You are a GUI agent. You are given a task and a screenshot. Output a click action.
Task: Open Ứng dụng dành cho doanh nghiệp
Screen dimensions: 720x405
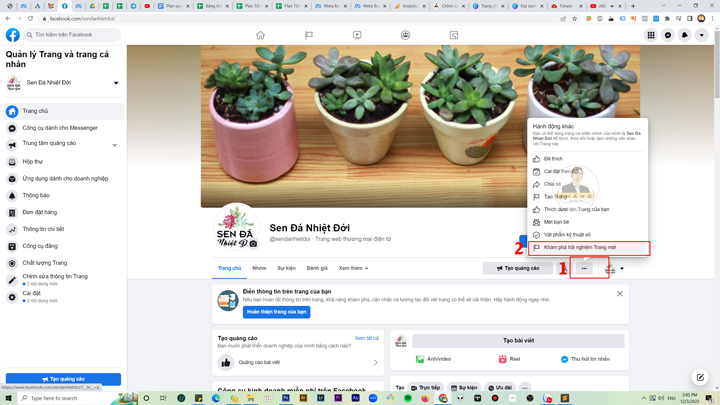[x=63, y=179]
